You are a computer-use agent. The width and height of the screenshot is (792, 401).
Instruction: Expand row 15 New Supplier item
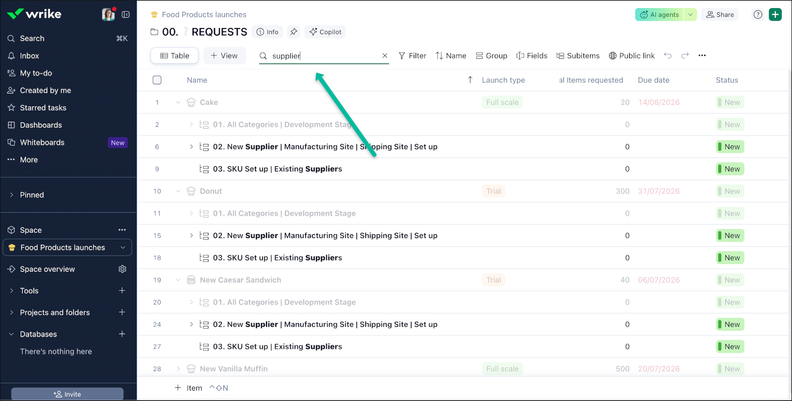pyautogui.click(x=191, y=236)
